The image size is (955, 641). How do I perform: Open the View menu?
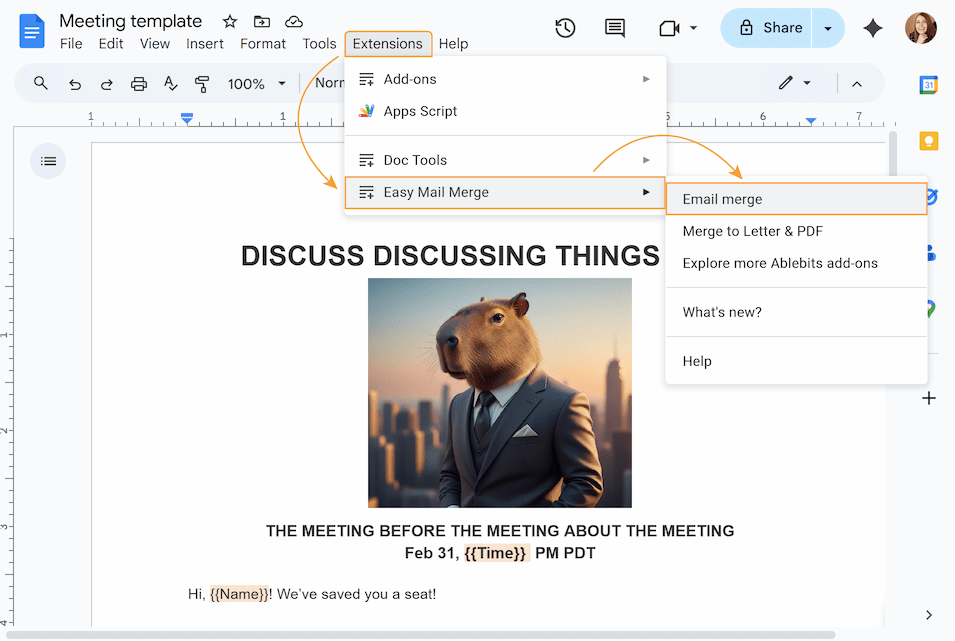coord(155,44)
